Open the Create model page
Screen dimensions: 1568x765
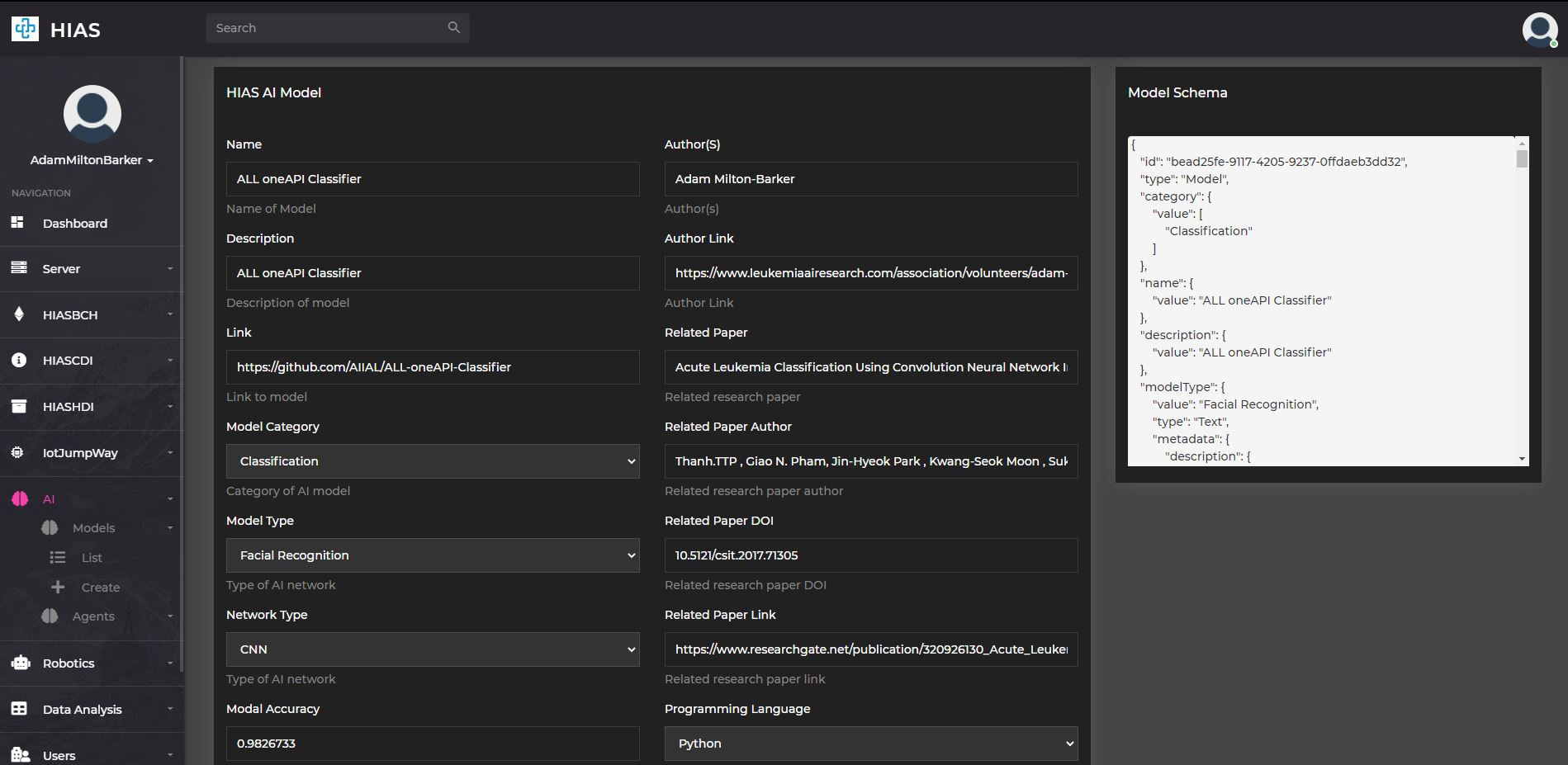(101, 588)
